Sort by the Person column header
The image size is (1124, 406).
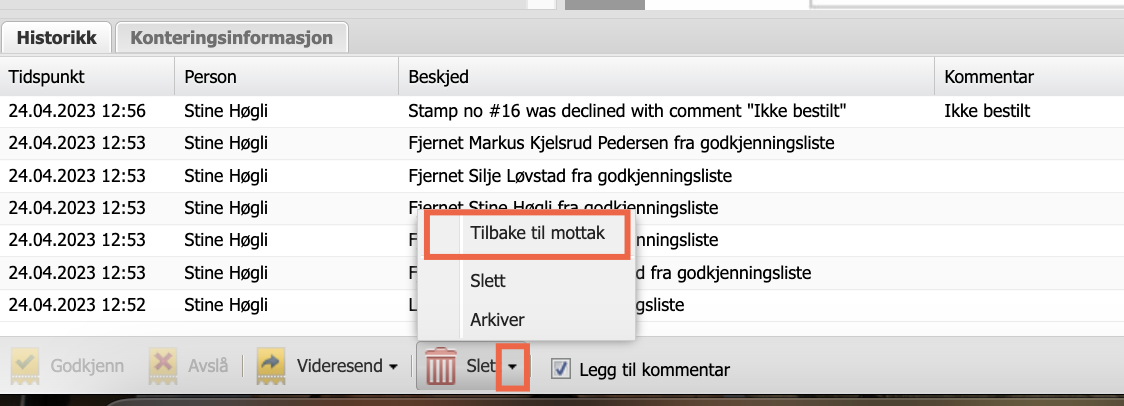pyautogui.click(x=211, y=77)
